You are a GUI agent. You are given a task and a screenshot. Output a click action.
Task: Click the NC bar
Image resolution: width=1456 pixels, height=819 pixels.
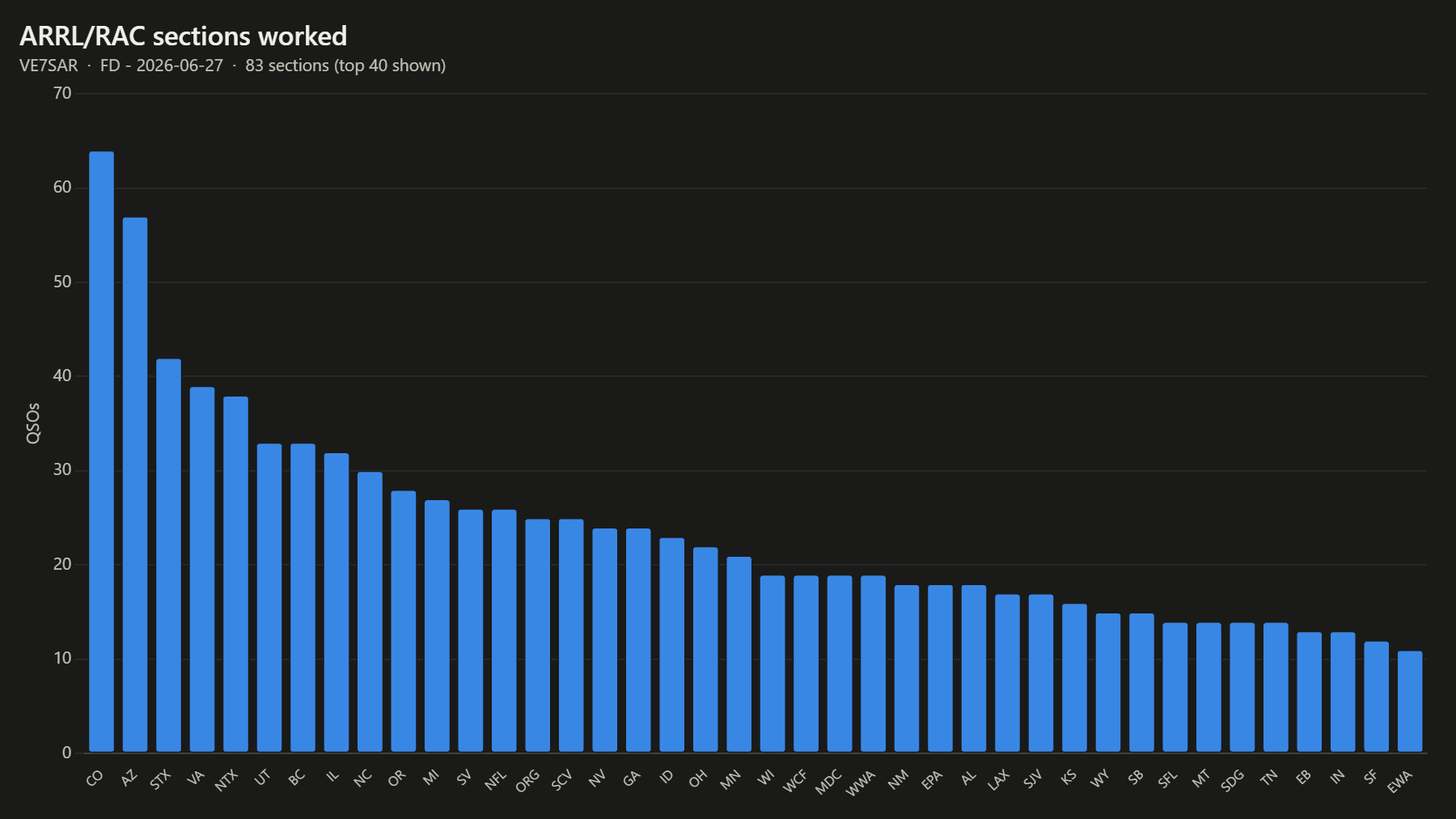370,612
